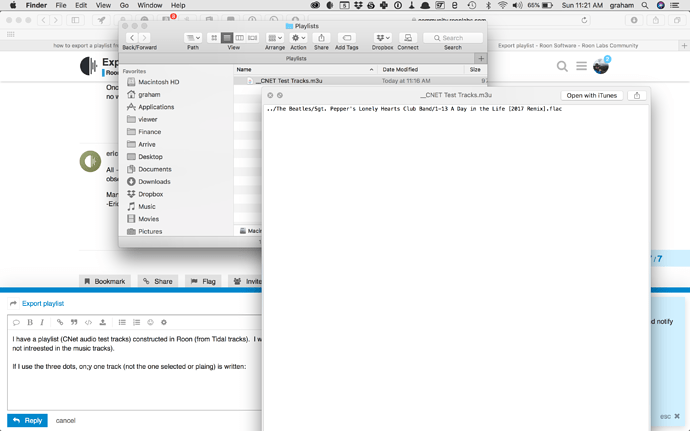The height and width of the screenshot is (431, 690).
Task: Open the user avatar notifications menu
Action: click(601, 66)
